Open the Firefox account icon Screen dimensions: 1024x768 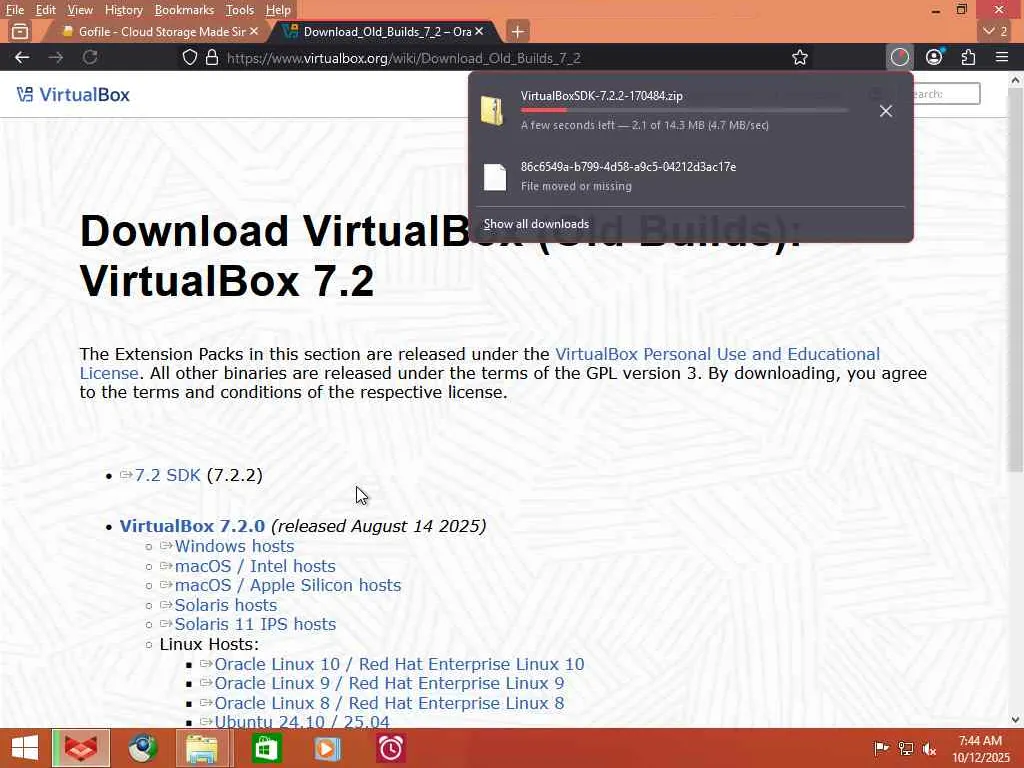935,57
